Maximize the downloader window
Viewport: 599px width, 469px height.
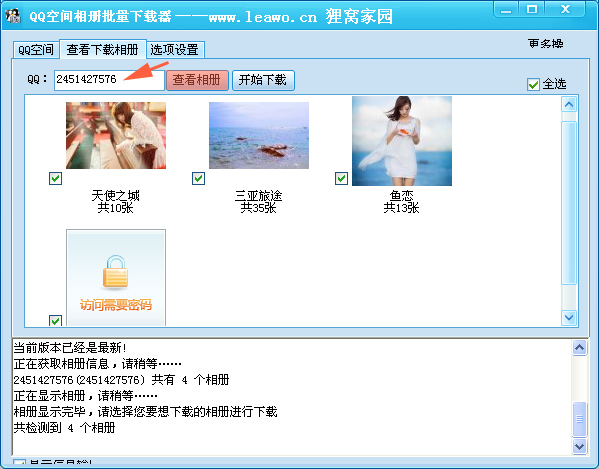(x=532, y=9)
